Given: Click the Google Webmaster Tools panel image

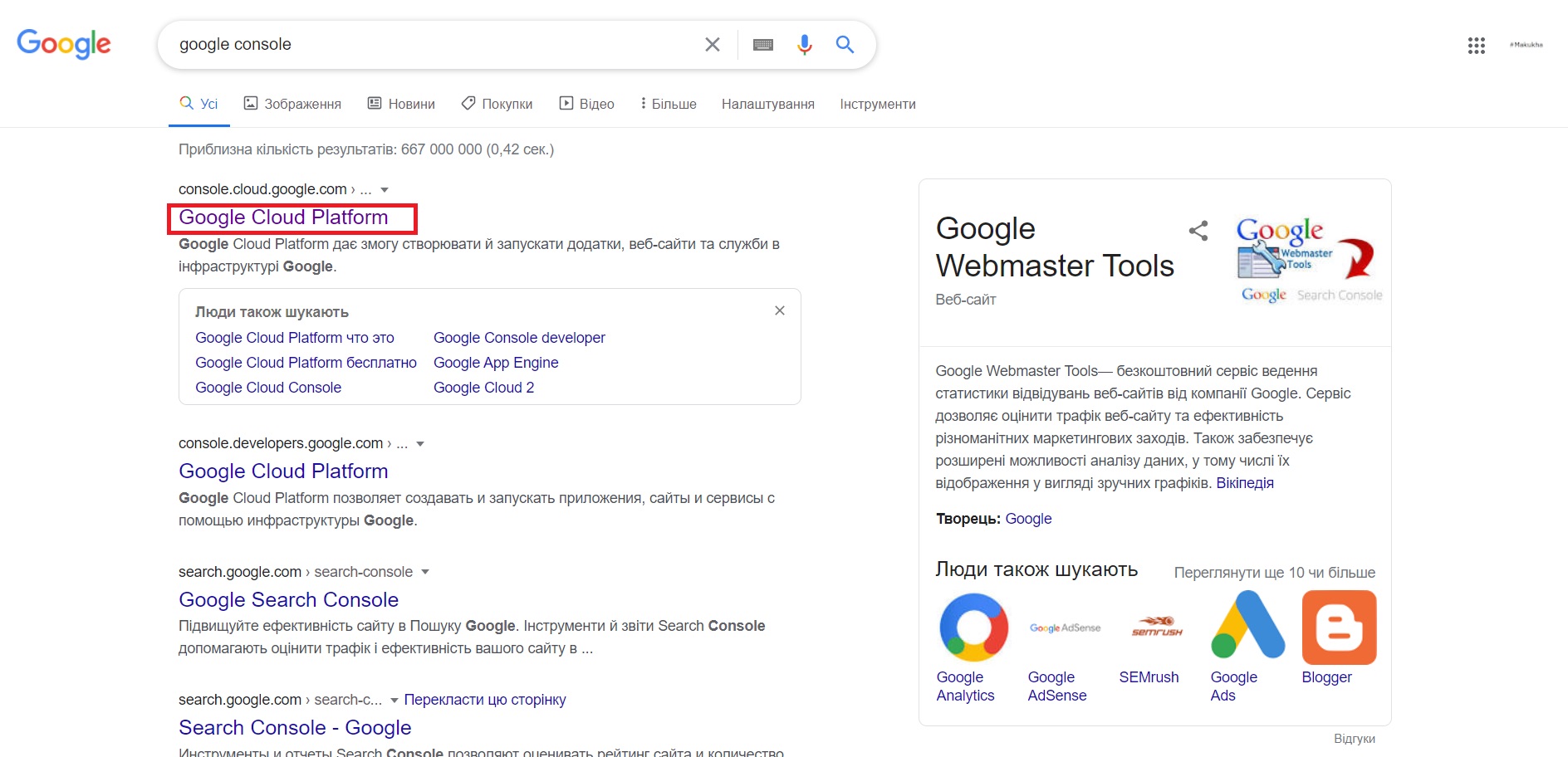Looking at the screenshot, I should [1309, 259].
